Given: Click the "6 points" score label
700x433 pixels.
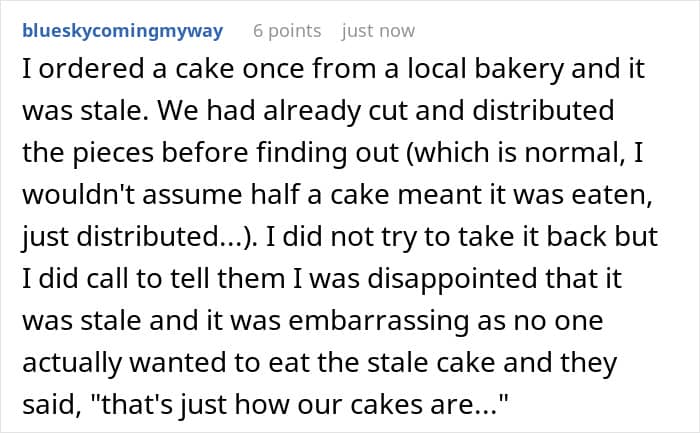Looking at the screenshot, I should pos(286,31).
